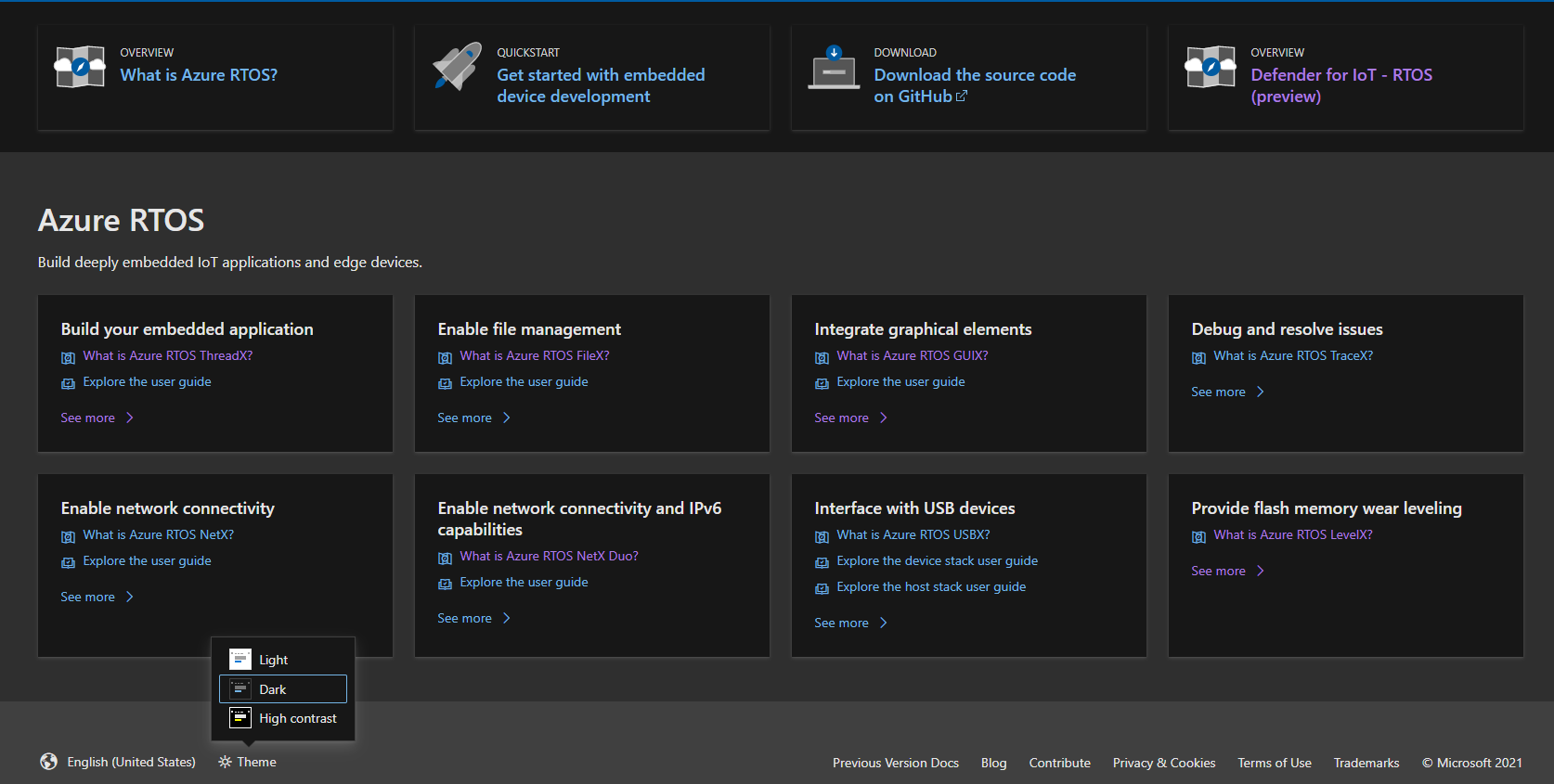Open Explore the user guide under Integrate graphical elements

tap(900, 381)
